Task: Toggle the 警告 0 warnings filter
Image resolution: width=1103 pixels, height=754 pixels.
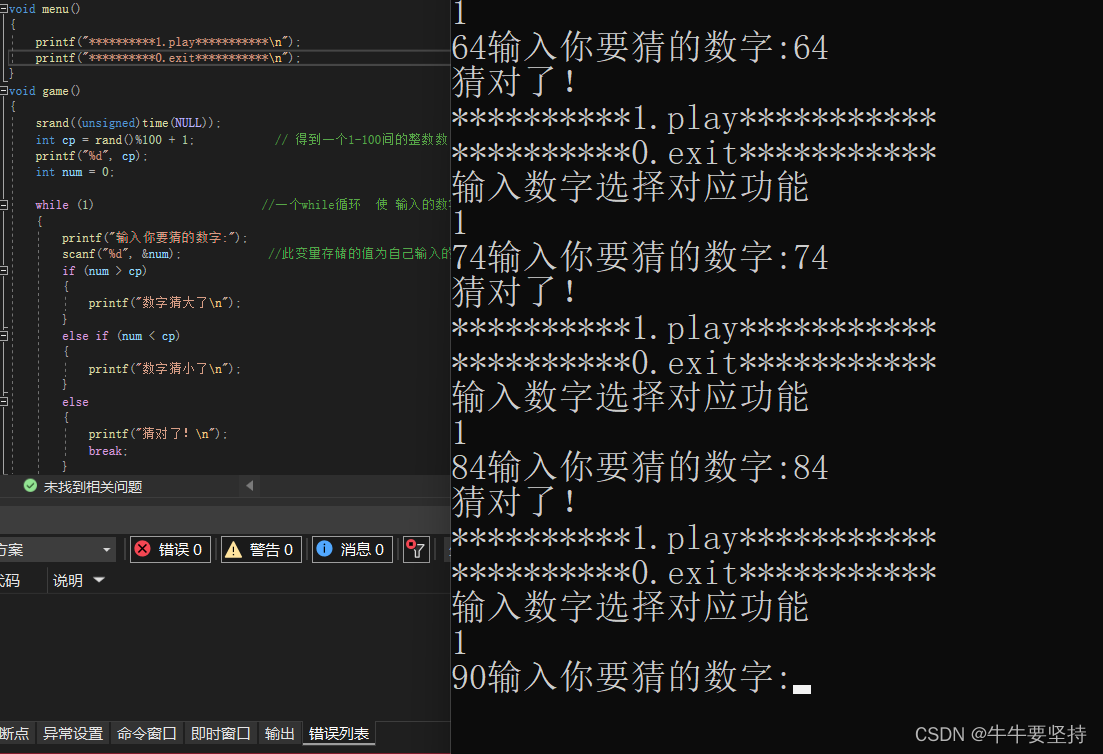Action: (260, 549)
